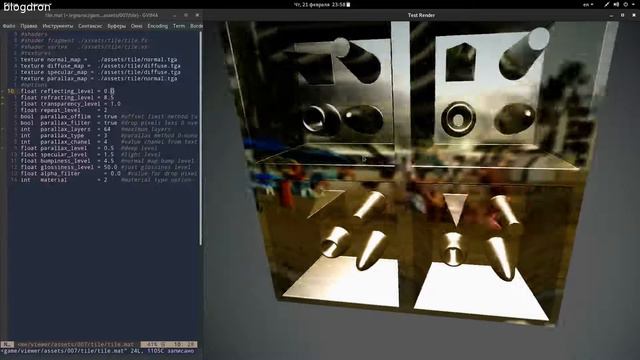Click the texture diffuse_map line
This screenshot has width=640, height=360.
click(x=100, y=66)
